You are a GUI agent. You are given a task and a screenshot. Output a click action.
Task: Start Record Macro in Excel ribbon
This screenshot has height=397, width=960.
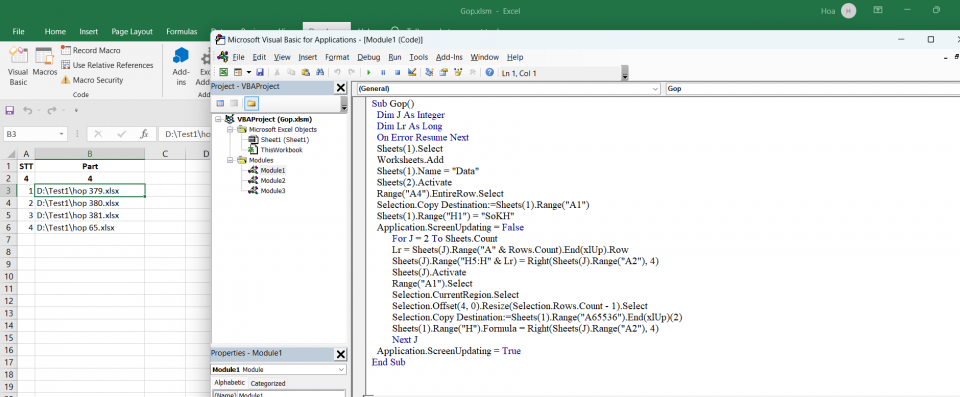[91, 50]
